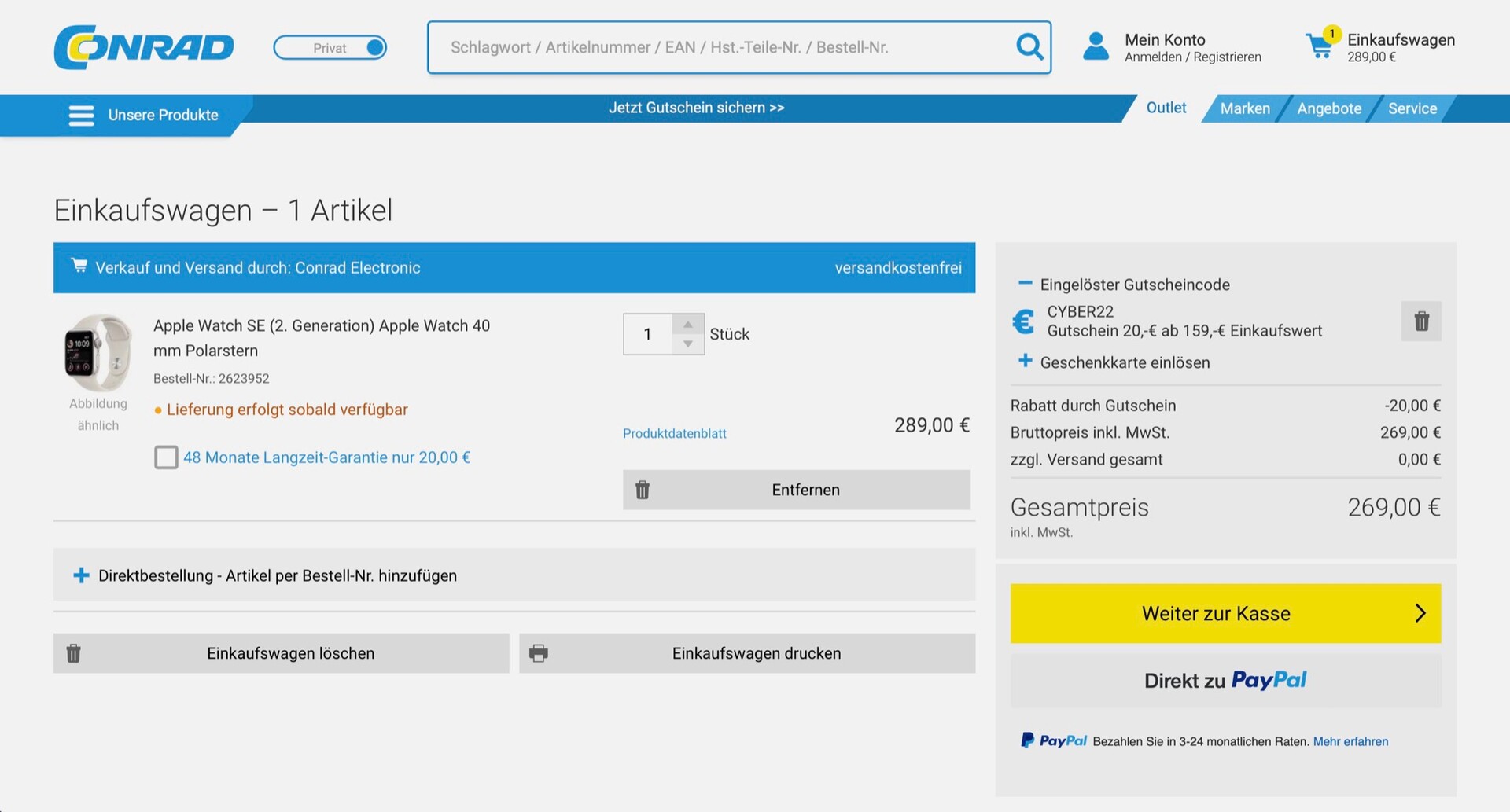Click the search magnifier icon

[x=1029, y=47]
